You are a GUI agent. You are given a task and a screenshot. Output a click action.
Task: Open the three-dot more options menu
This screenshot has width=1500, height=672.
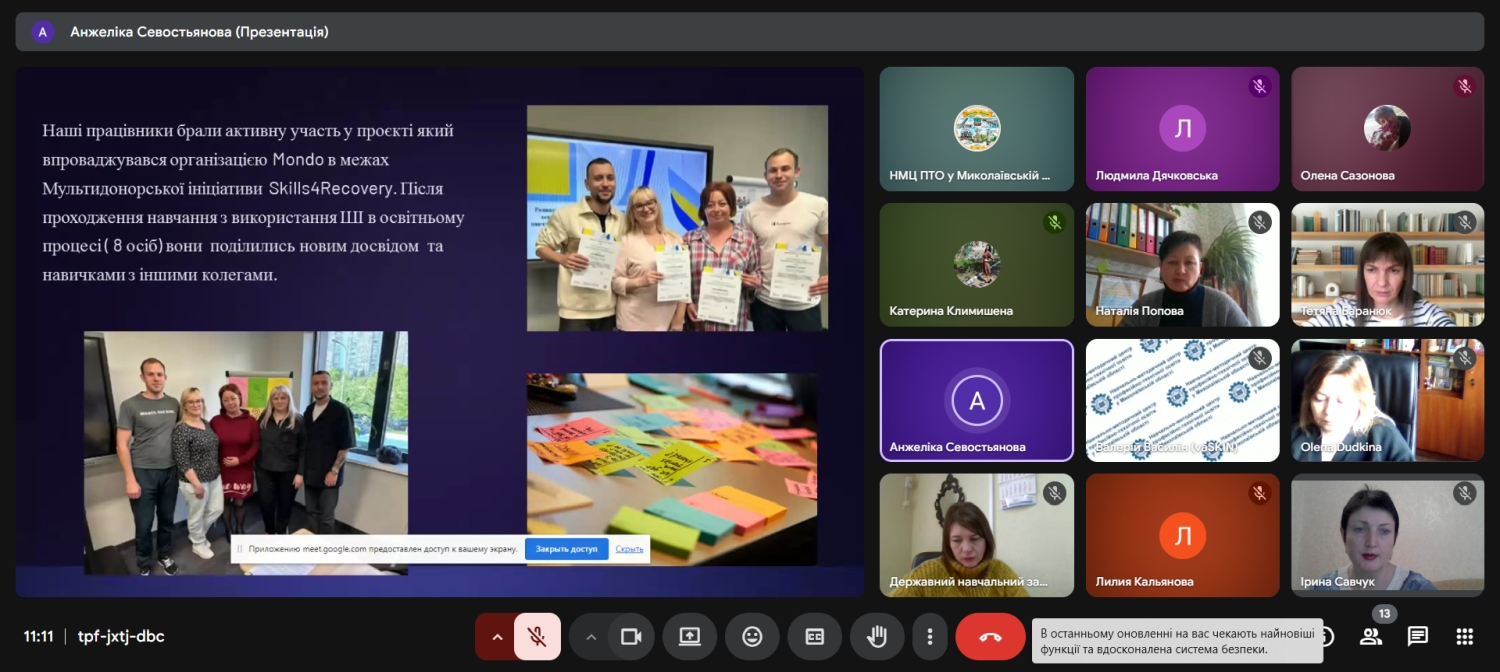[x=930, y=637]
